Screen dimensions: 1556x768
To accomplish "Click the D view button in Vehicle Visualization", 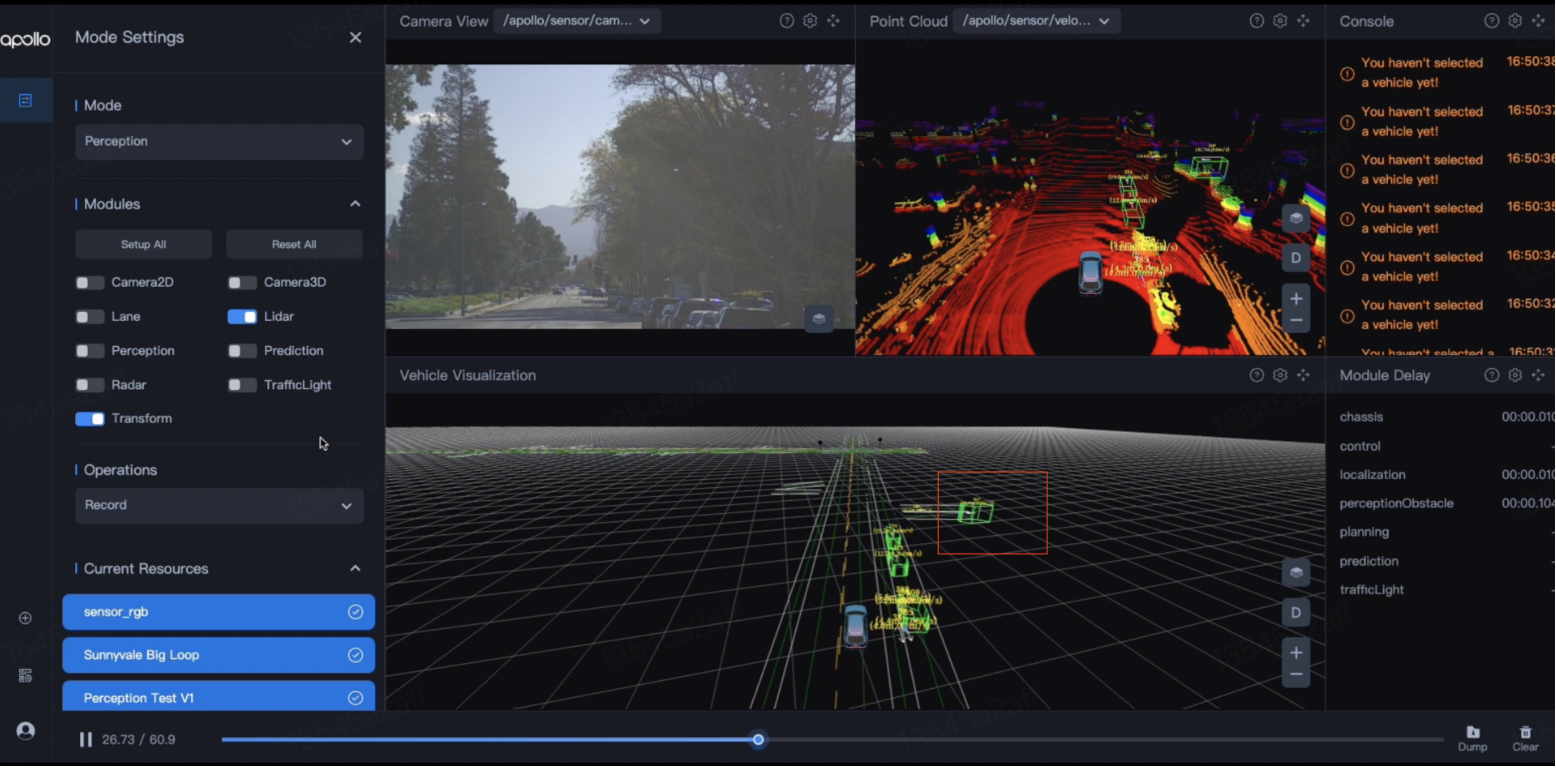I will click(1296, 613).
